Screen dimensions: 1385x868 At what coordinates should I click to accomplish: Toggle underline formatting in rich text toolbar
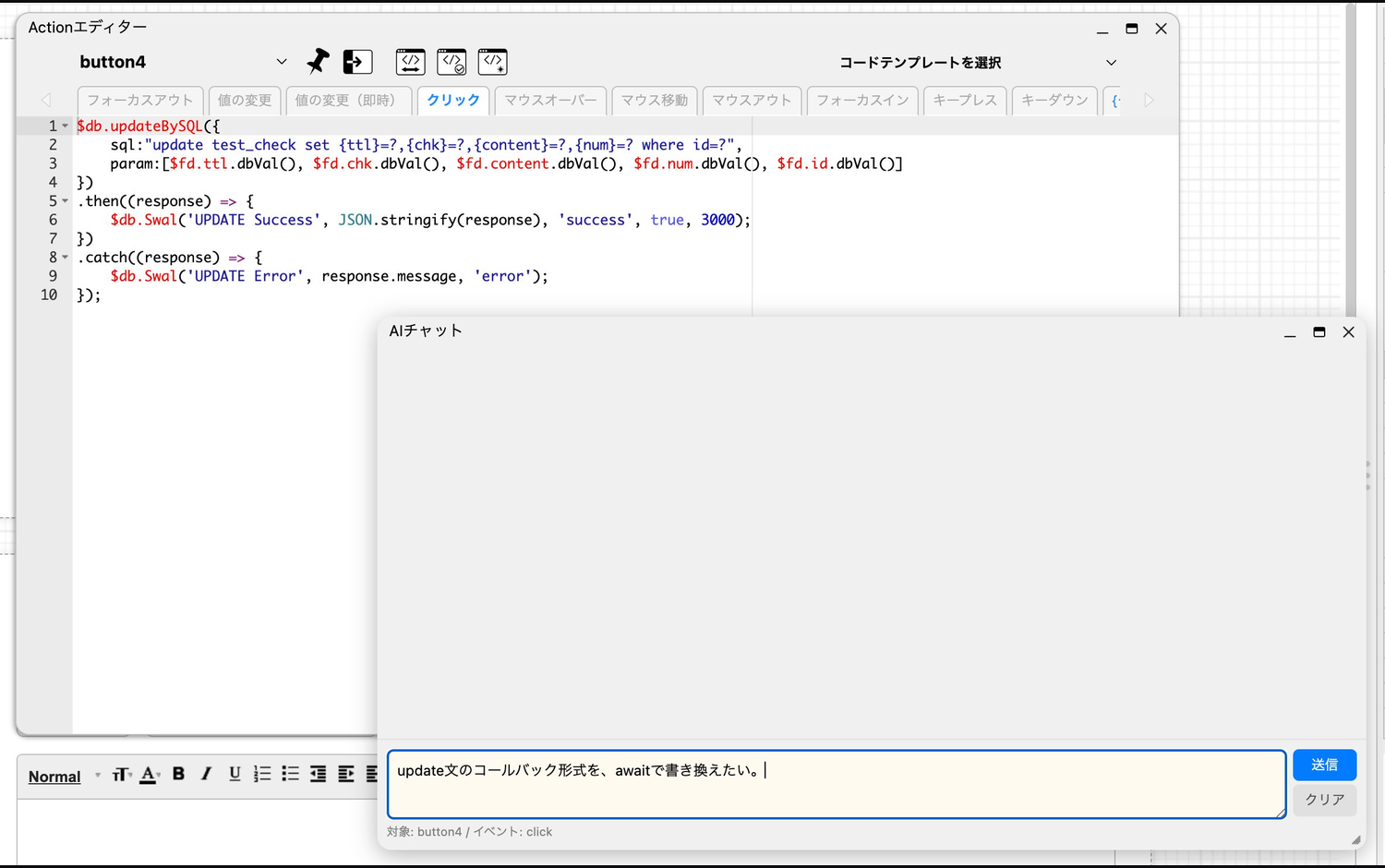tap(235, 774)
